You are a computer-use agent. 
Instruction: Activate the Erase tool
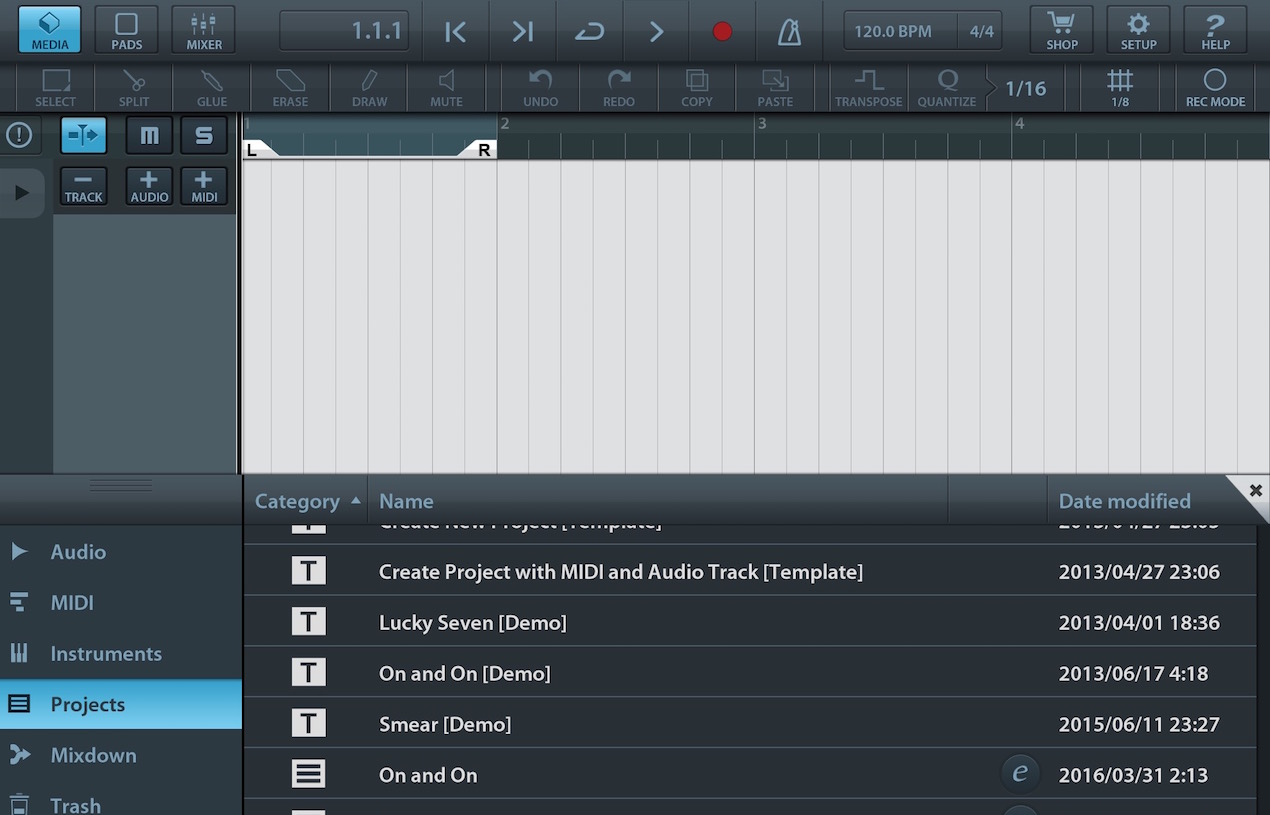pos(290,88)
